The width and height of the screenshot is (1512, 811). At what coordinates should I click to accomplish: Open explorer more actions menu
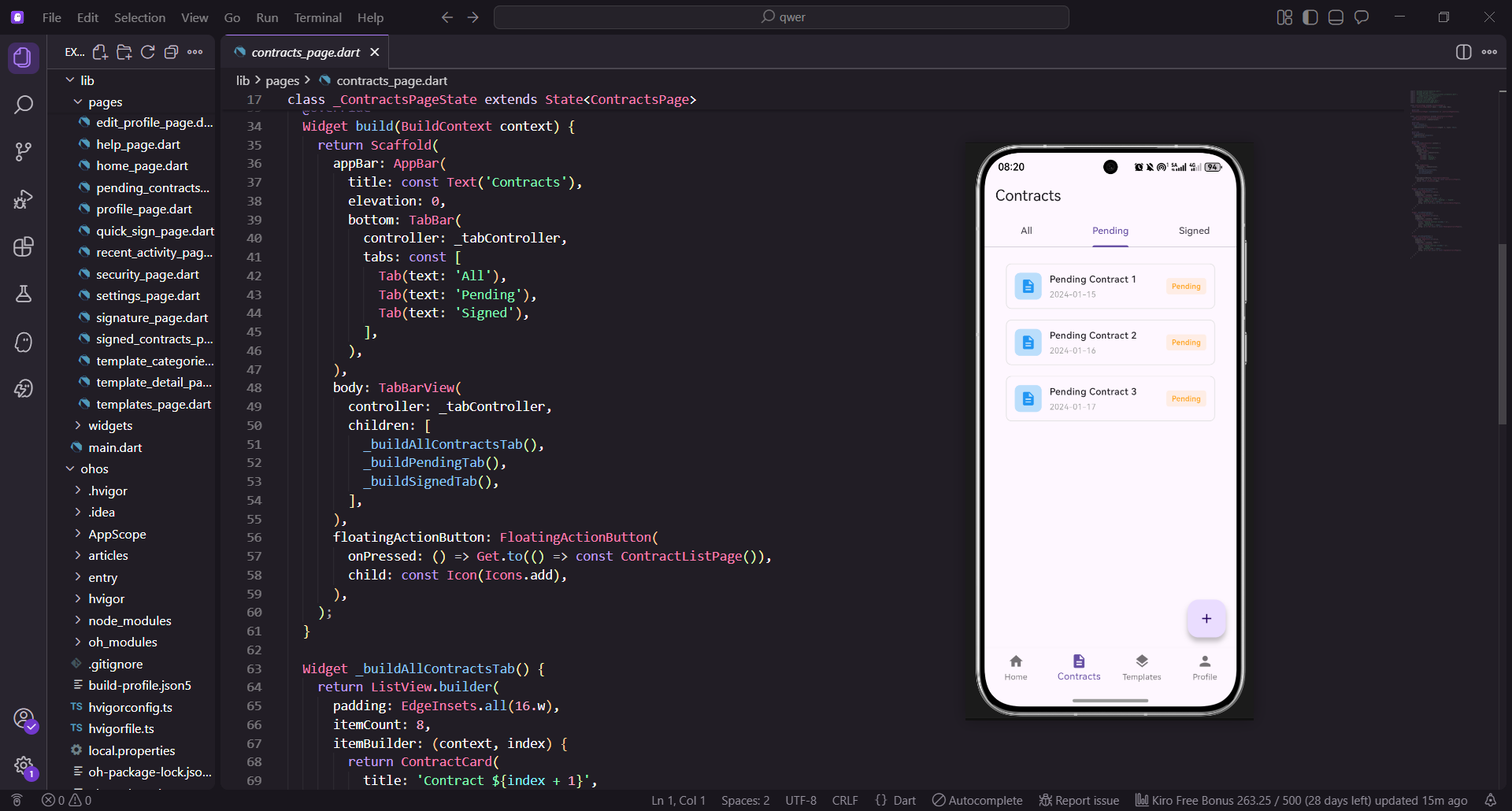click(195, 52)
